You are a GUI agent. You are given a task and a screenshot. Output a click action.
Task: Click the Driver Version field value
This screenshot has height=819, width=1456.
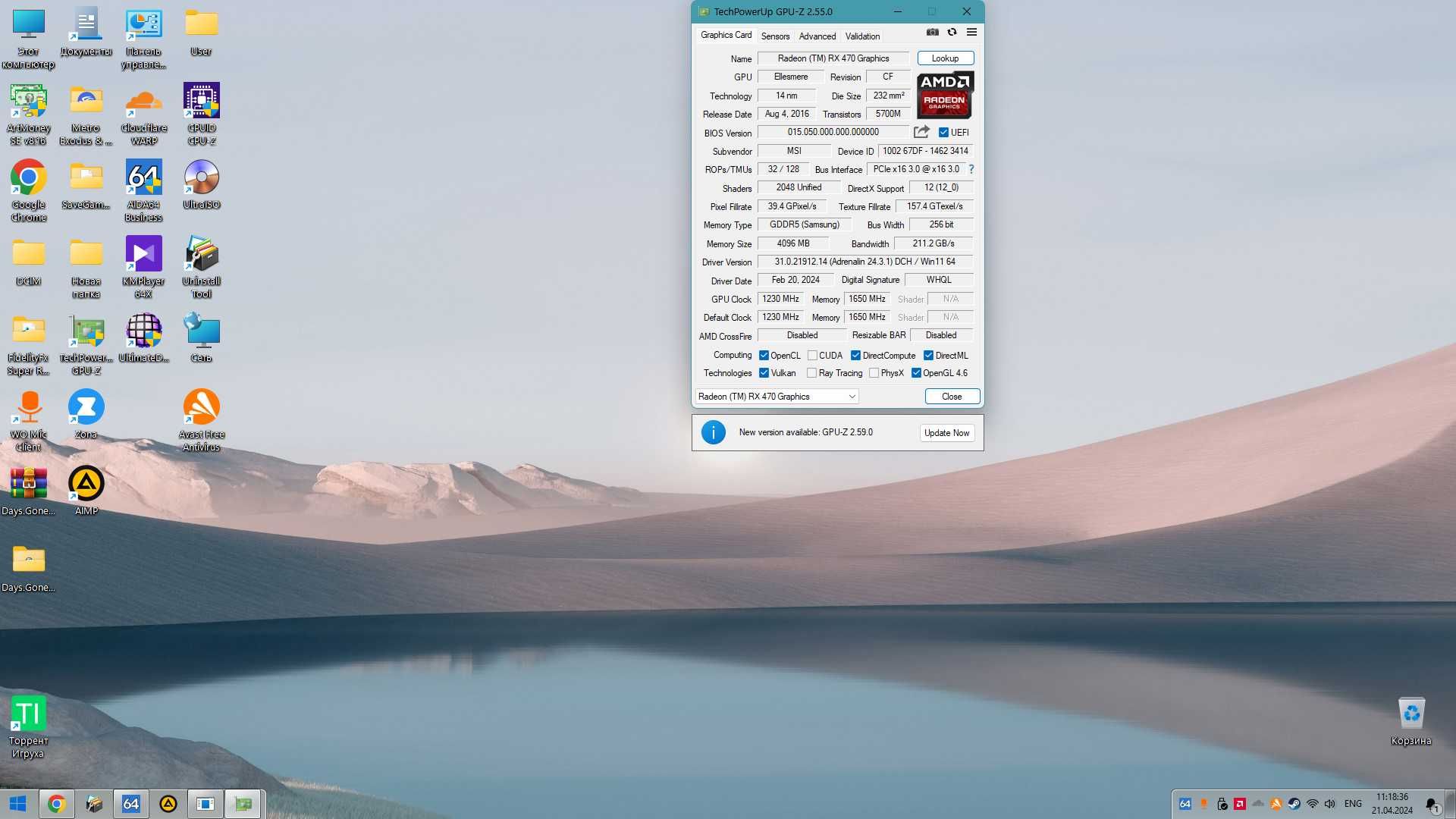(864, 262)
